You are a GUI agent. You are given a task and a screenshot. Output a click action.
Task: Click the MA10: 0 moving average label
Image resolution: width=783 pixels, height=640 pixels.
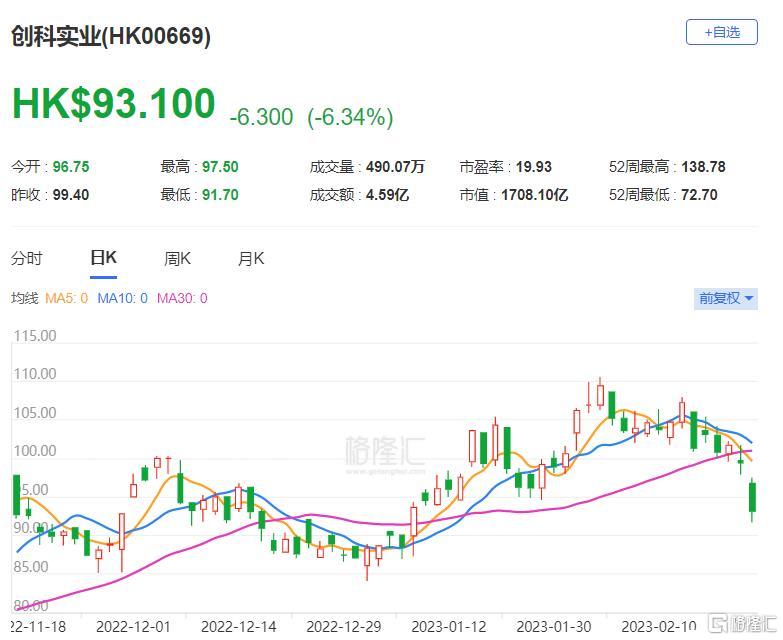coord(122,299)
